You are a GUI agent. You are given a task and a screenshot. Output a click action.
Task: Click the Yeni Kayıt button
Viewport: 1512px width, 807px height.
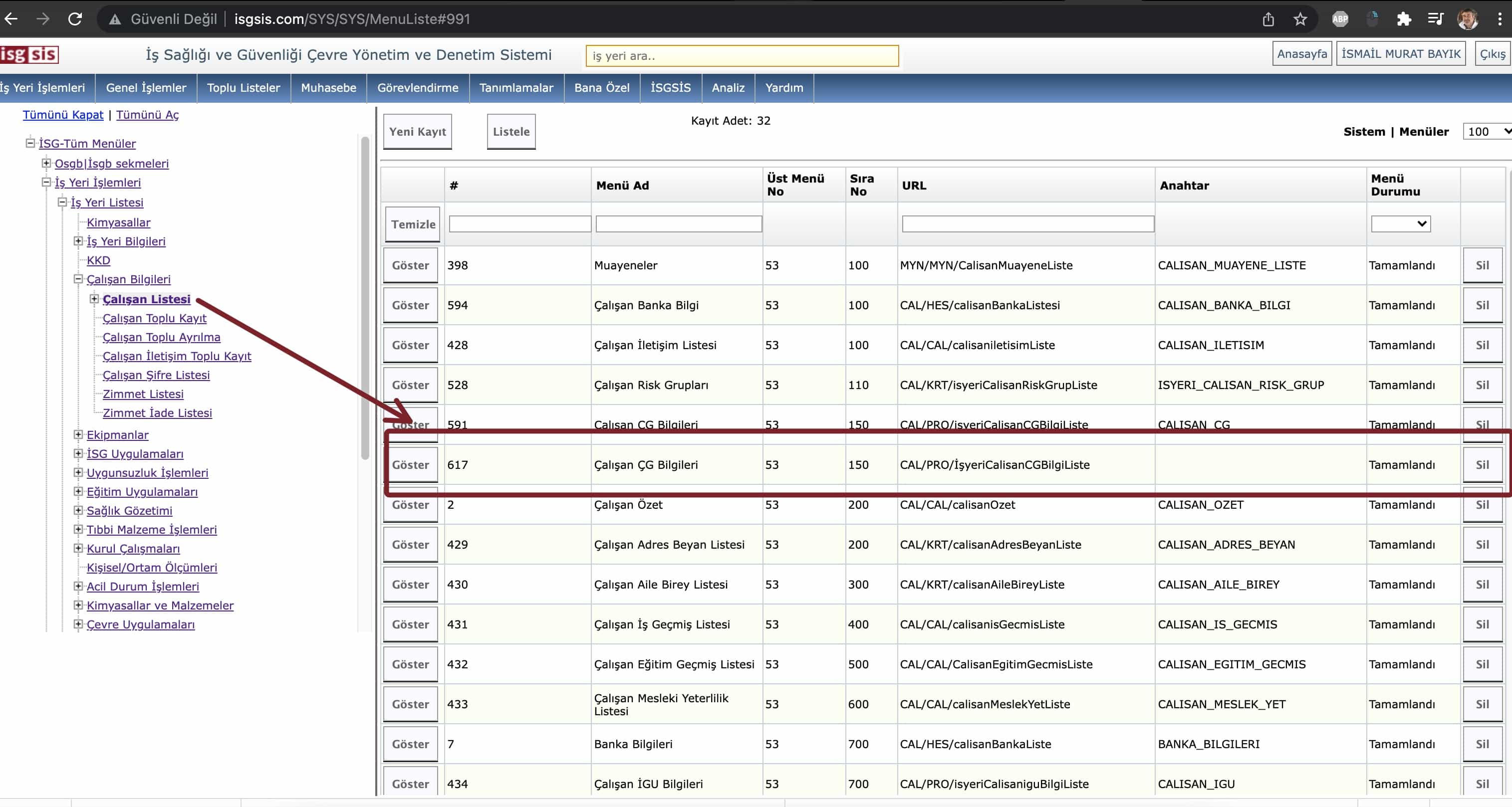(417, 132)
